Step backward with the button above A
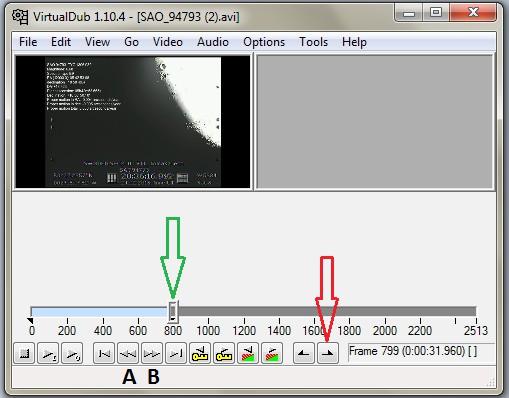Screen dimensions: 509x398 click(x=128, y=353)
